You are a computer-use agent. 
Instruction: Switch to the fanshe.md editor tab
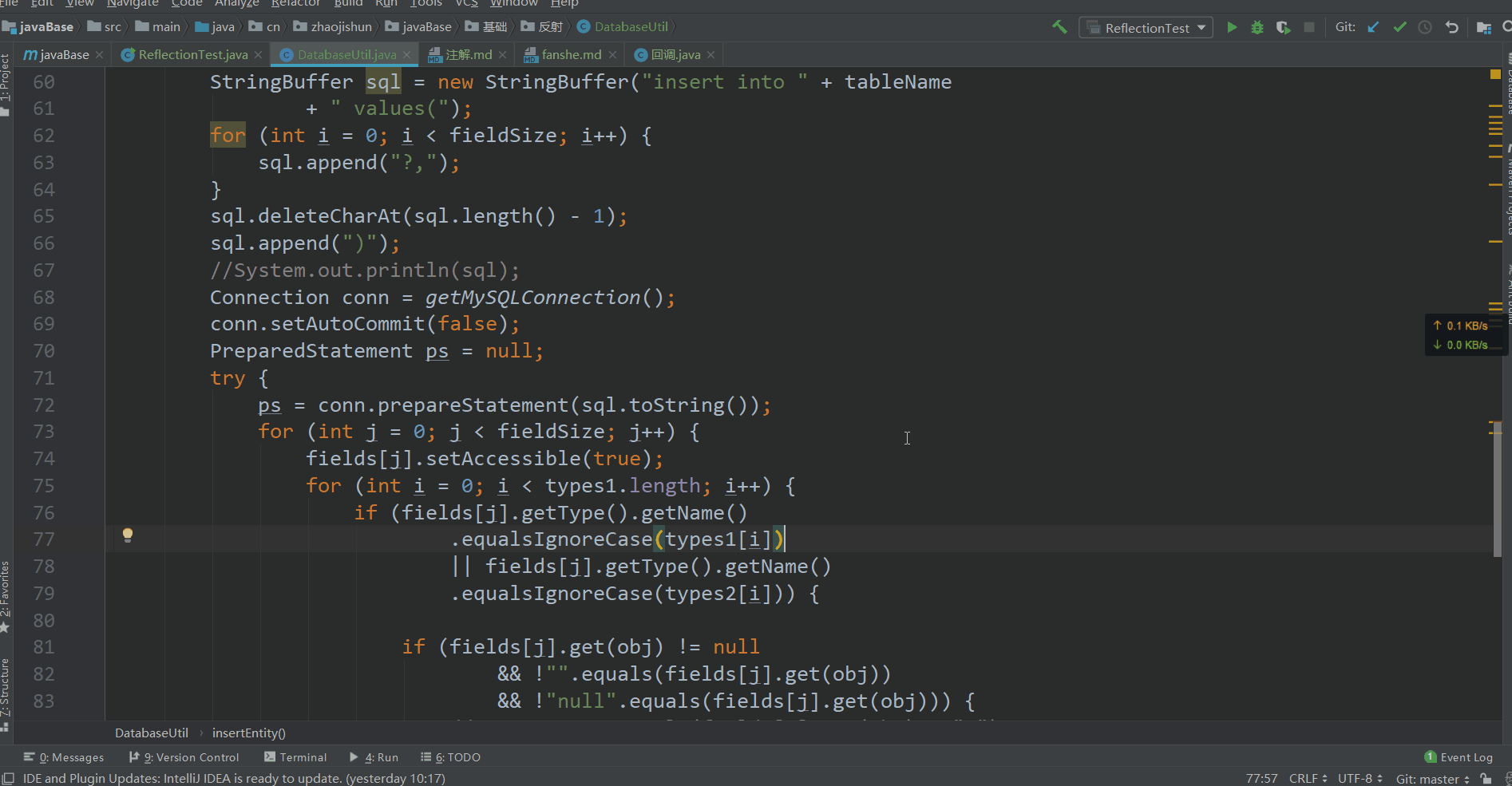pyautogui.click(x=571, y=55)
